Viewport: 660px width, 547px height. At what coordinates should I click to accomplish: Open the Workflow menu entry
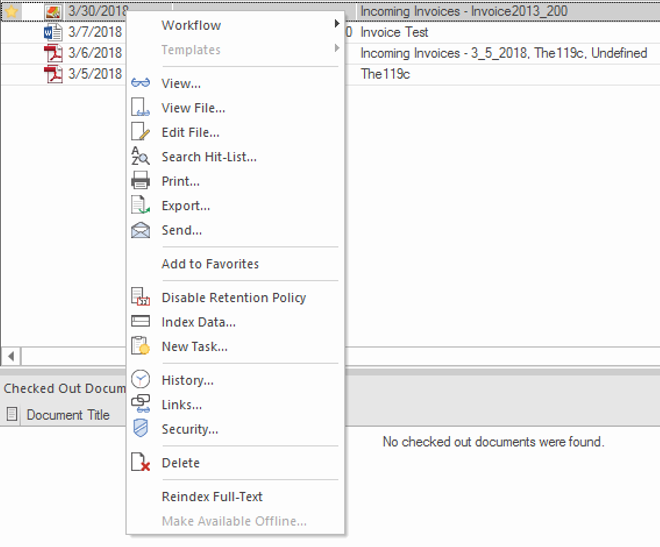[235, 25]
